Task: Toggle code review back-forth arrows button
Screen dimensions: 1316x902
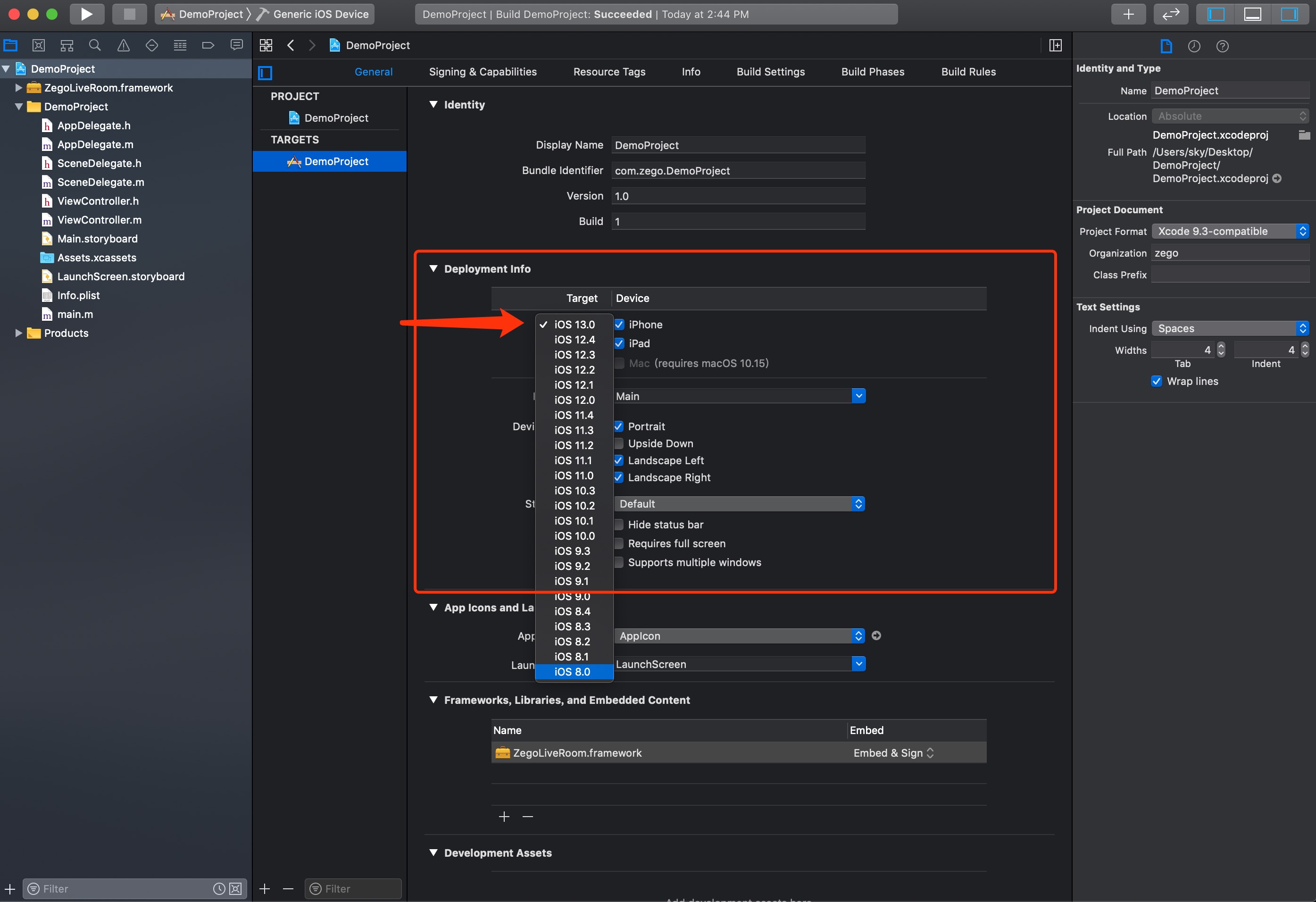Action: pos(1170,14)
